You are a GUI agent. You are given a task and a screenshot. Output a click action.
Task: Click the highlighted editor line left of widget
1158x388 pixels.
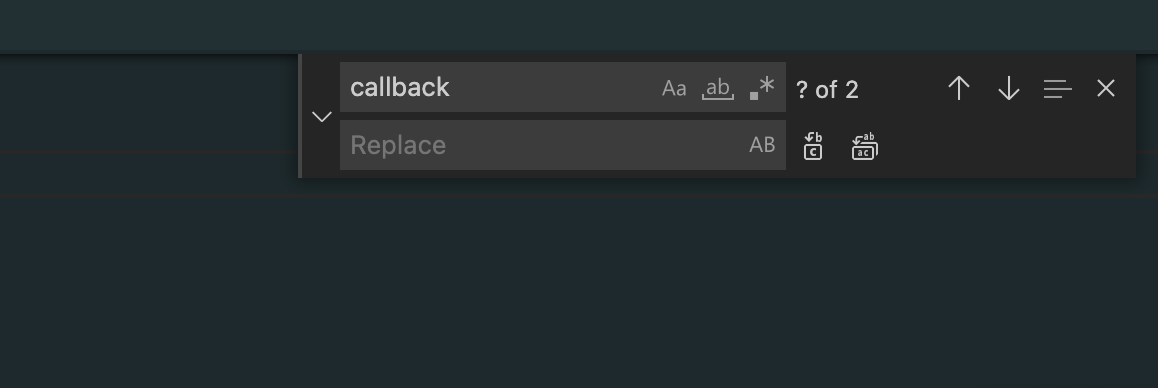(x=148, y=174)
